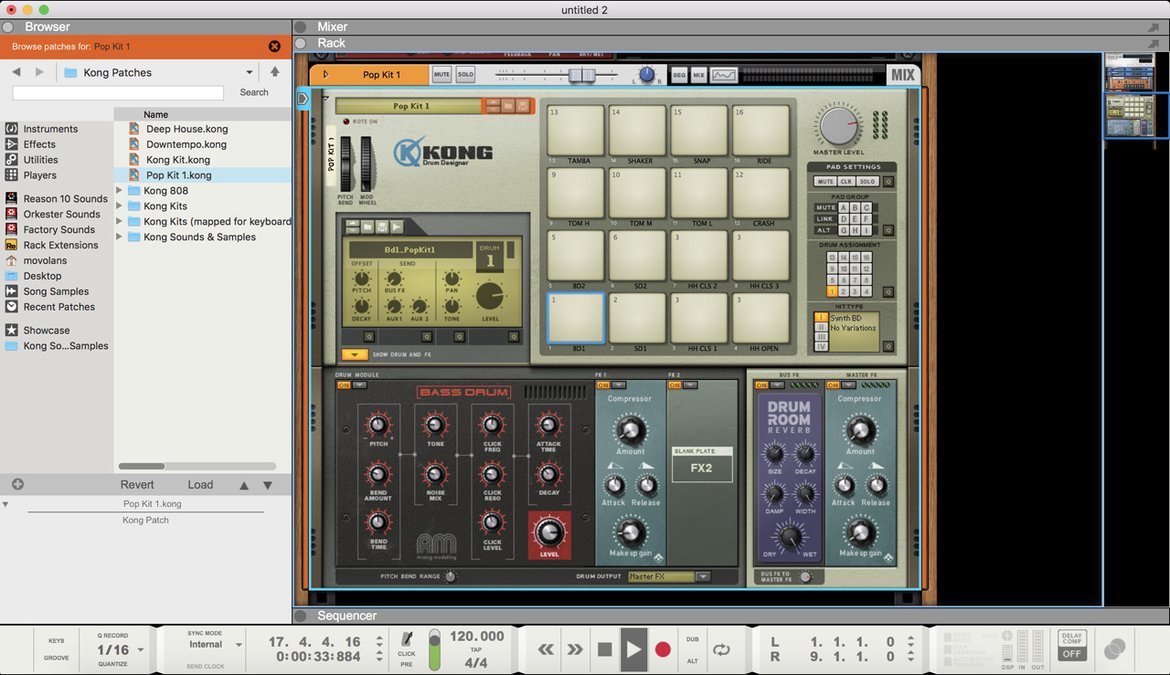Select hit type I button
1170x675 pixels.
(821, 318)
